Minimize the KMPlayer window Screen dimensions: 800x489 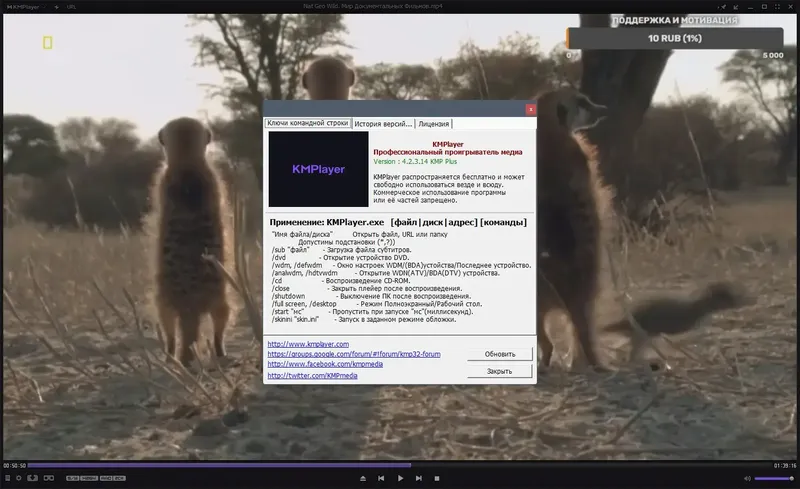[750, 7]
